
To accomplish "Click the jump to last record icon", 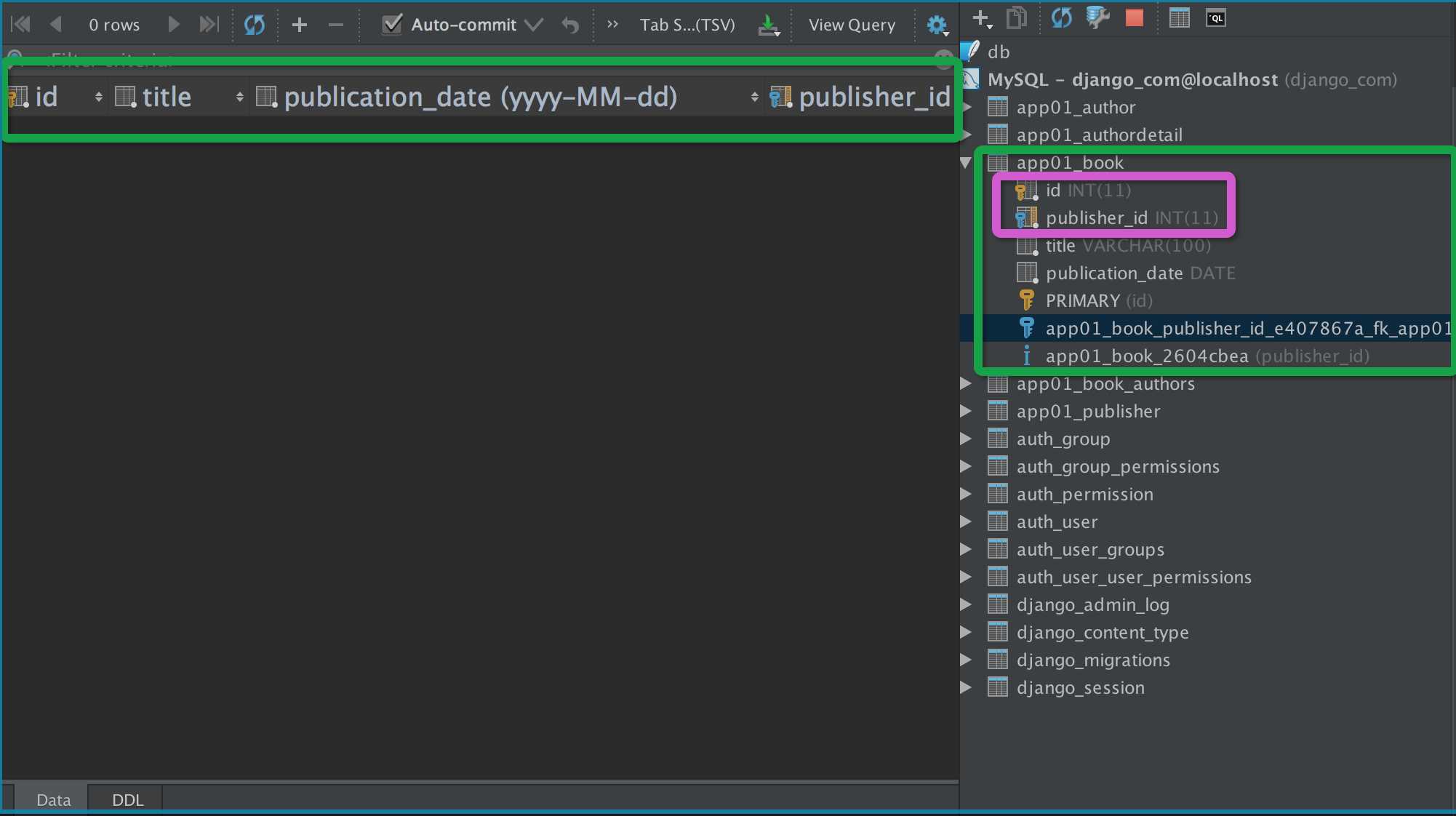I will click(x=208, y=25).
